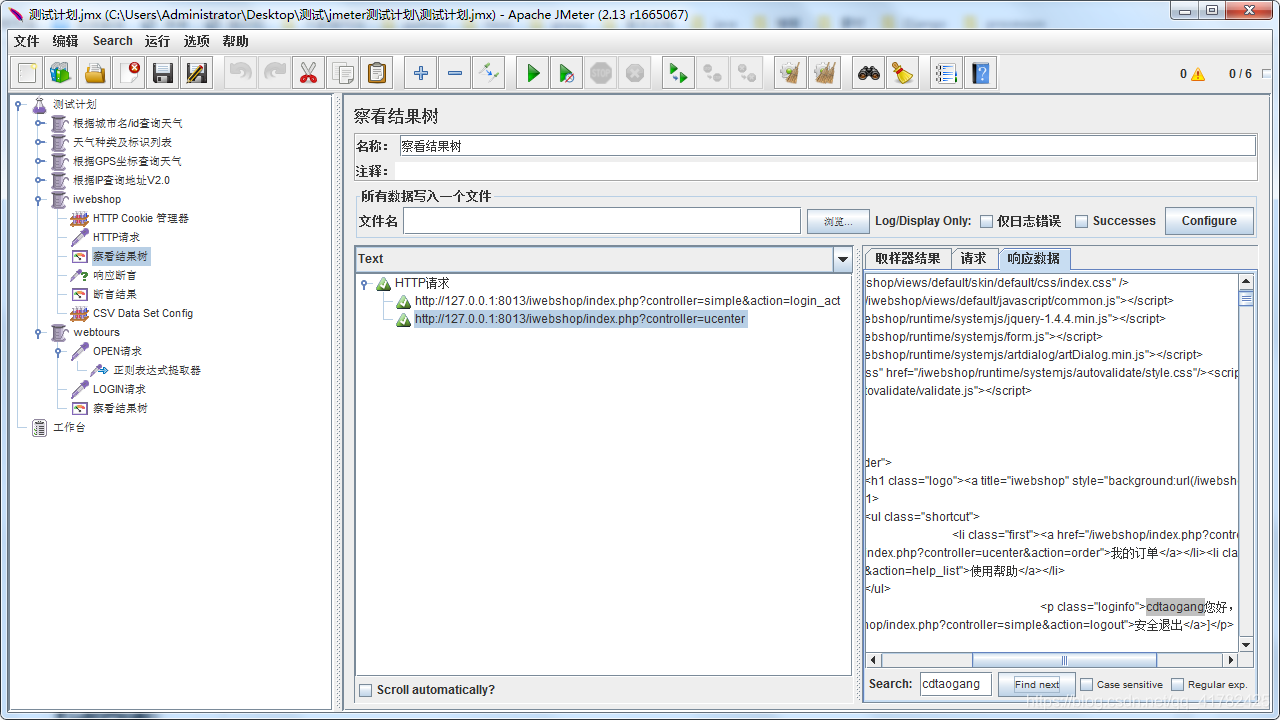The height and width of the screenshot is (720, 1280).
Task: Click the Search text field
Action: pos(956,684)
